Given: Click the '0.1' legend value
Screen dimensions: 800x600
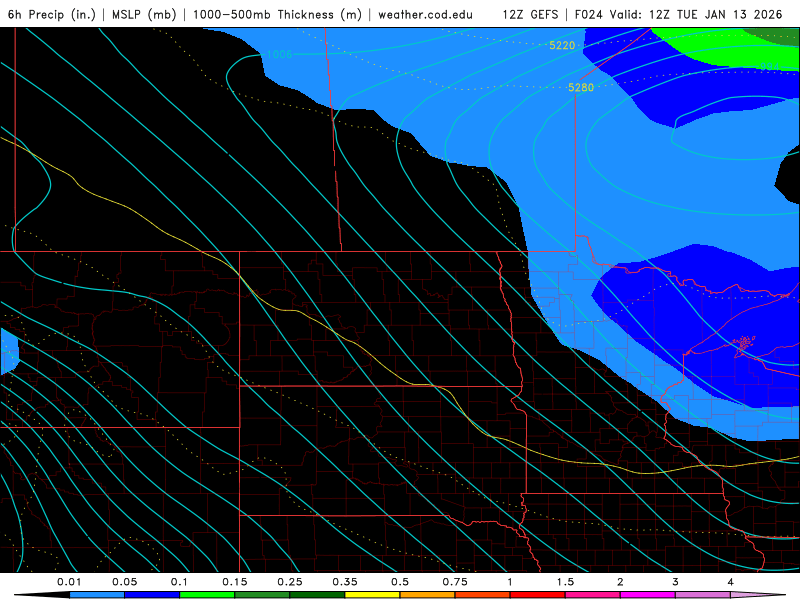Looking at the screenshot, I should (179, 582).
